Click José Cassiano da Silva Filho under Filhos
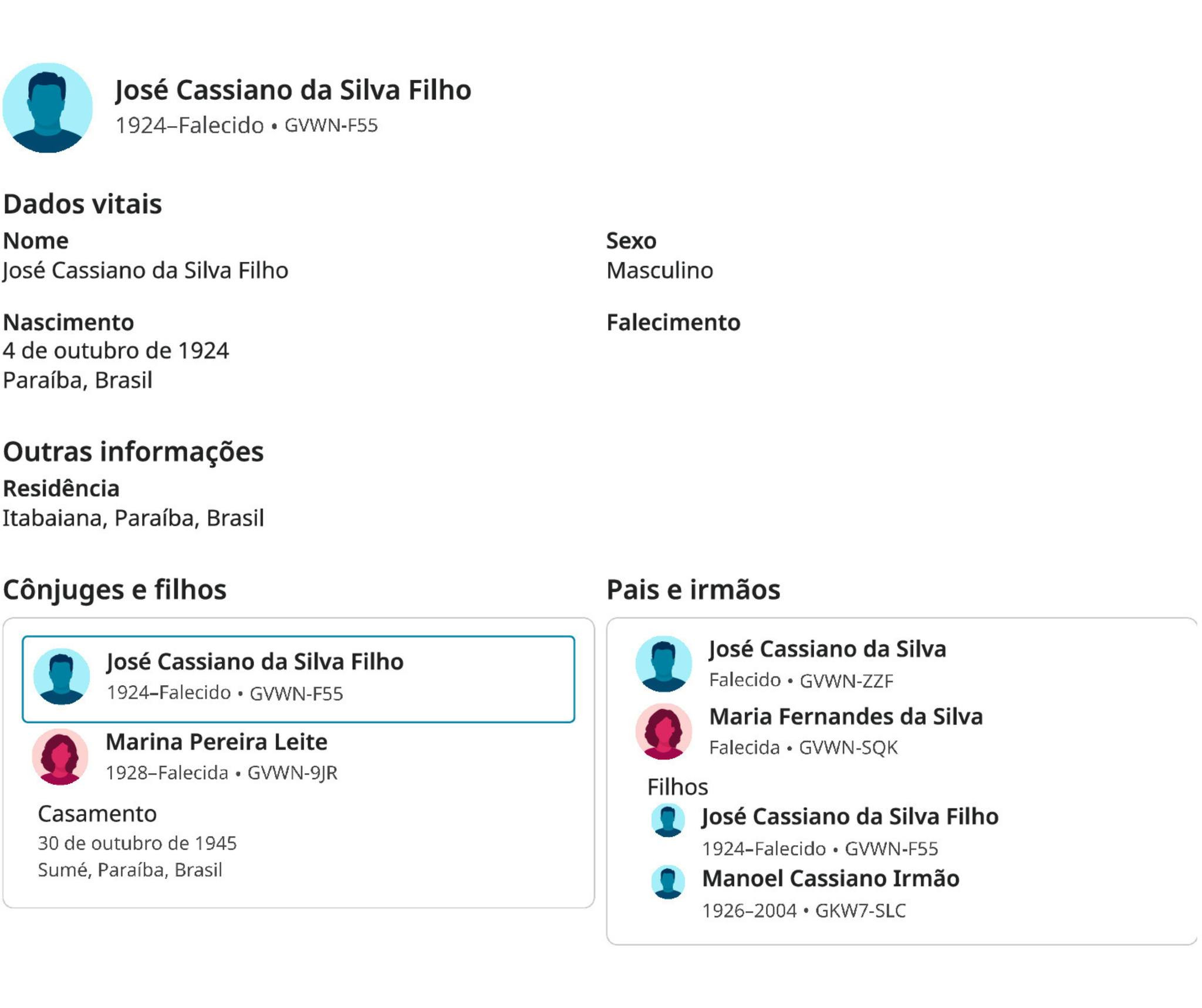This screenshot has width=1202, height=1008. [x=850, y=817]
